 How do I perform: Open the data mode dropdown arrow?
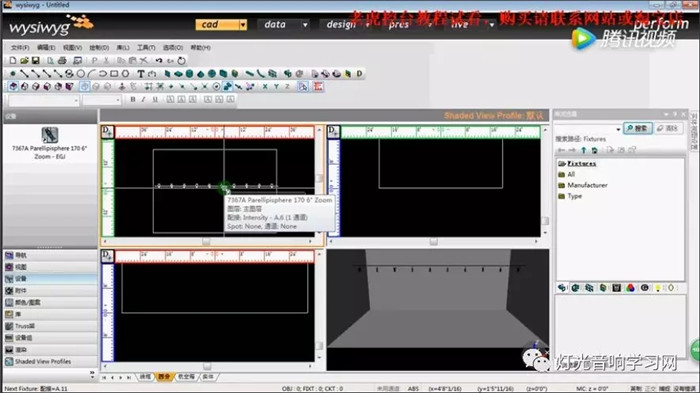(305, 25)
